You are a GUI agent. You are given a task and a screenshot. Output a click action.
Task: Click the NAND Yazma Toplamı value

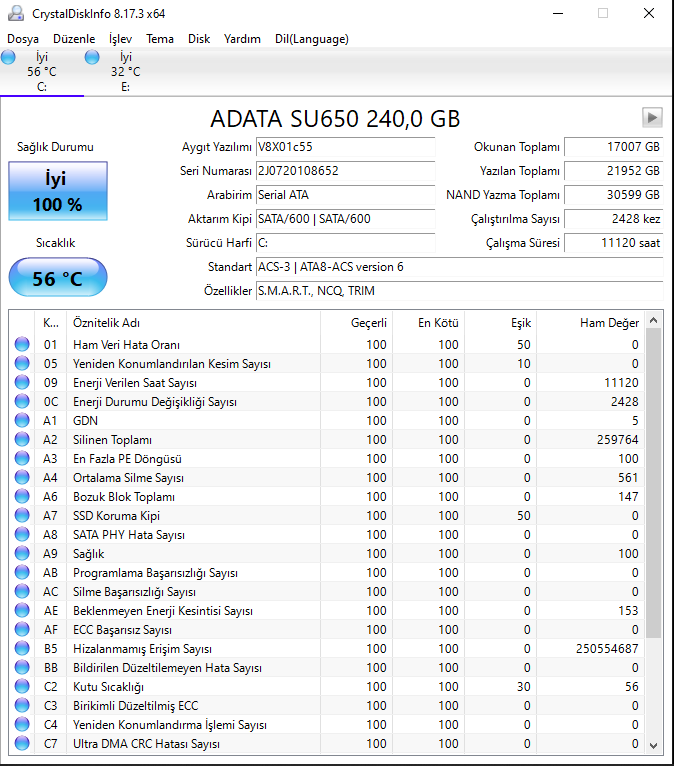pyautogui.click(x=613, y=195)
